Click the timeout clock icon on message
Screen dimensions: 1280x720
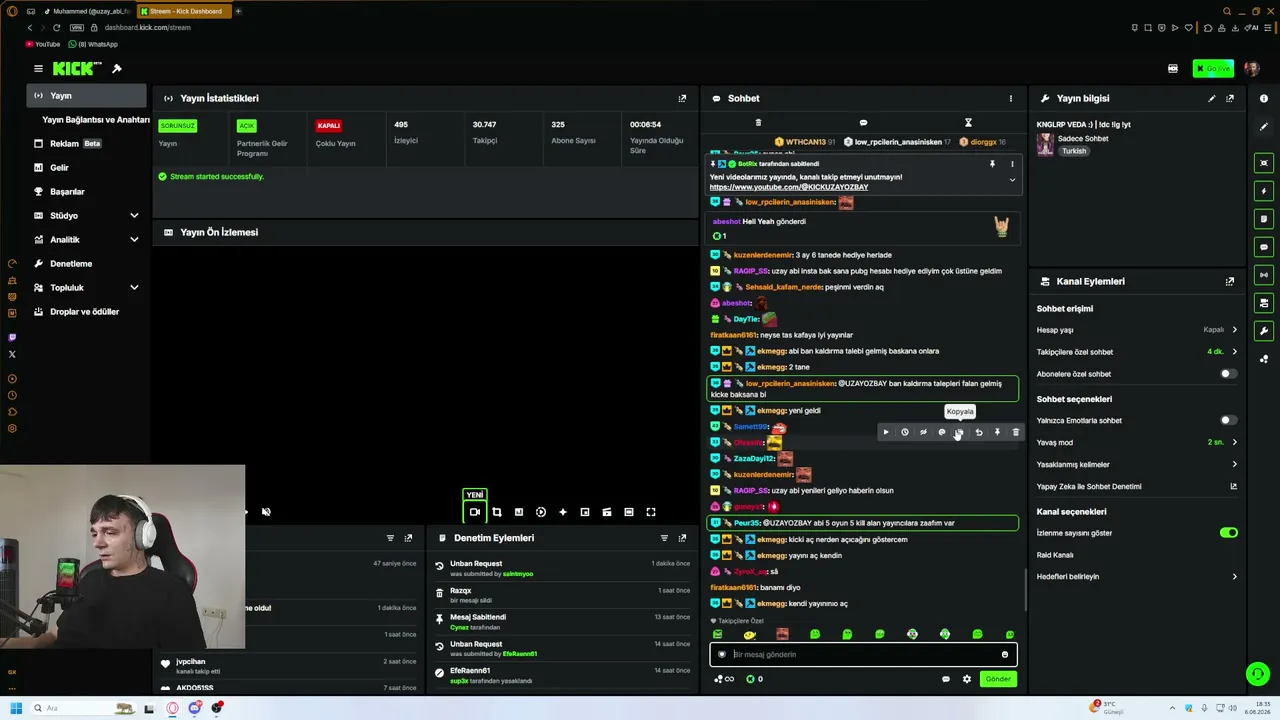(x=904, y=432)
